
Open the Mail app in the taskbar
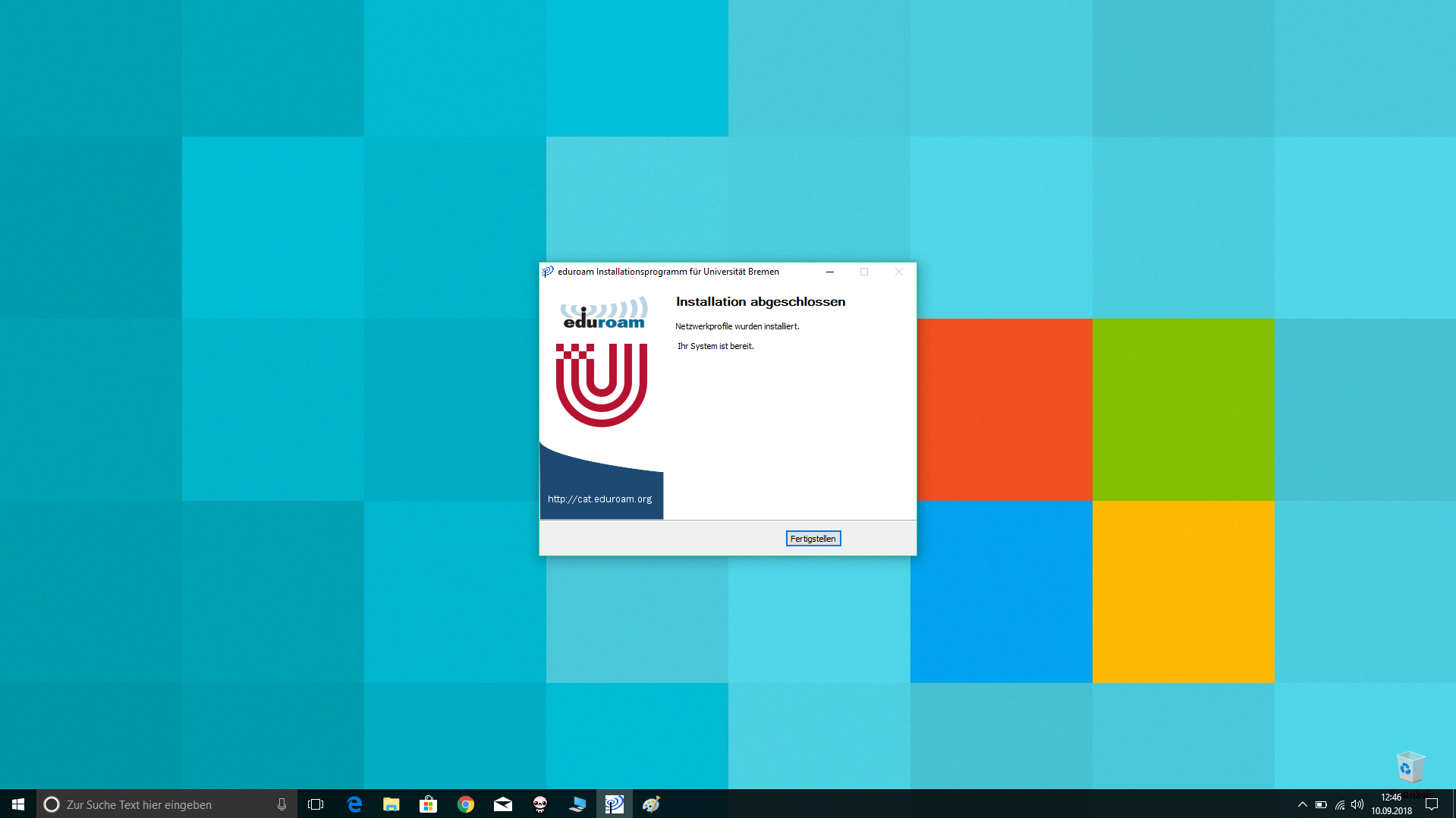503,804
